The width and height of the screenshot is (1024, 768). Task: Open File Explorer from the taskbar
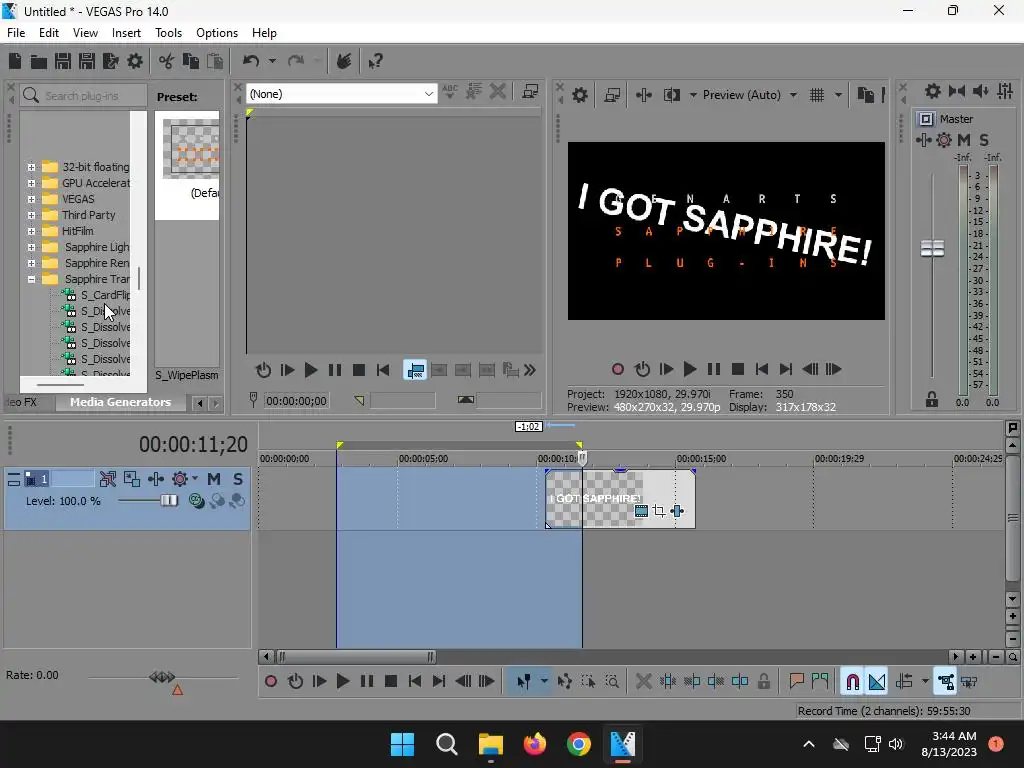click(x=490, y=744)
